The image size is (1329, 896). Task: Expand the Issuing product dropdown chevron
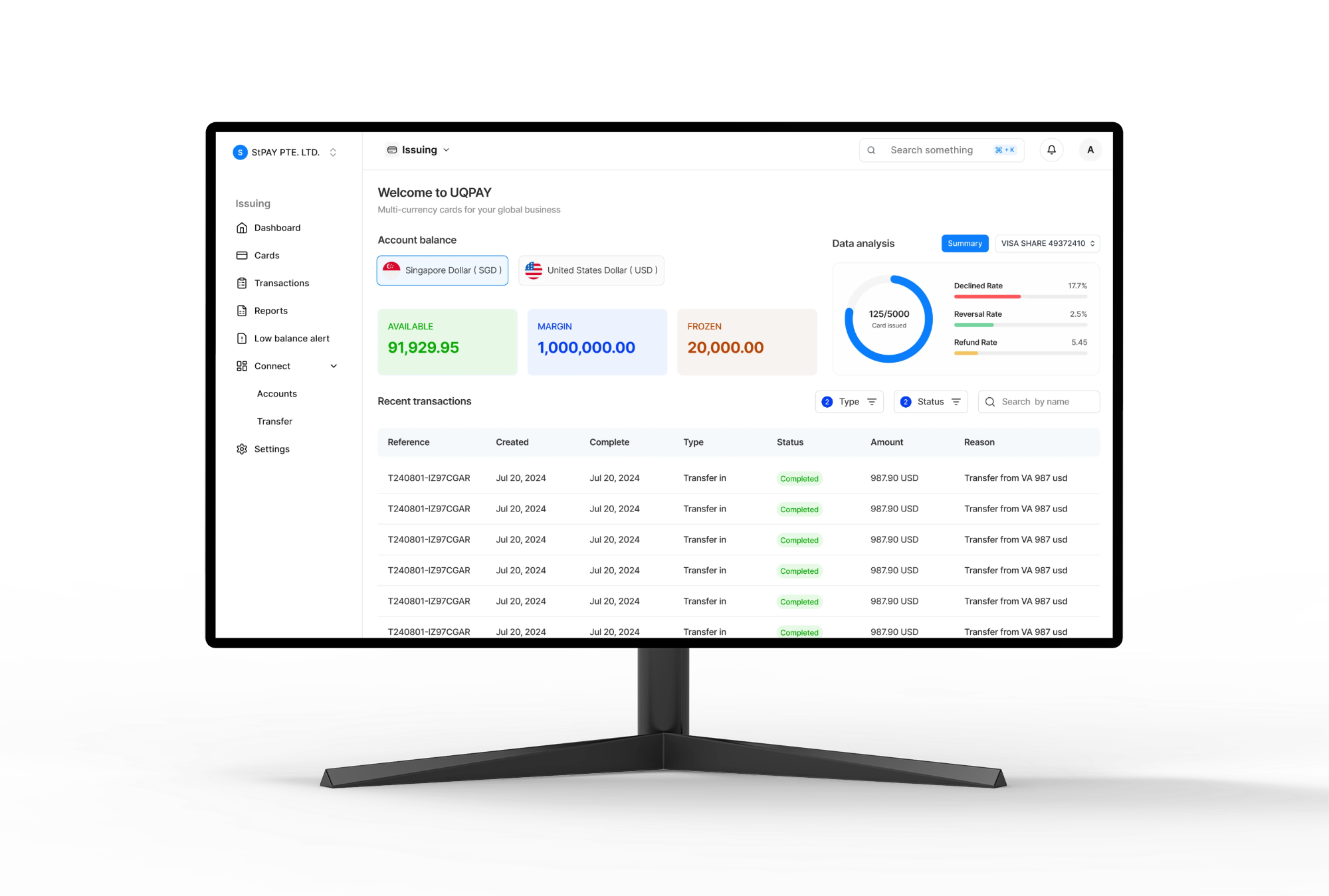click(447, 150)
